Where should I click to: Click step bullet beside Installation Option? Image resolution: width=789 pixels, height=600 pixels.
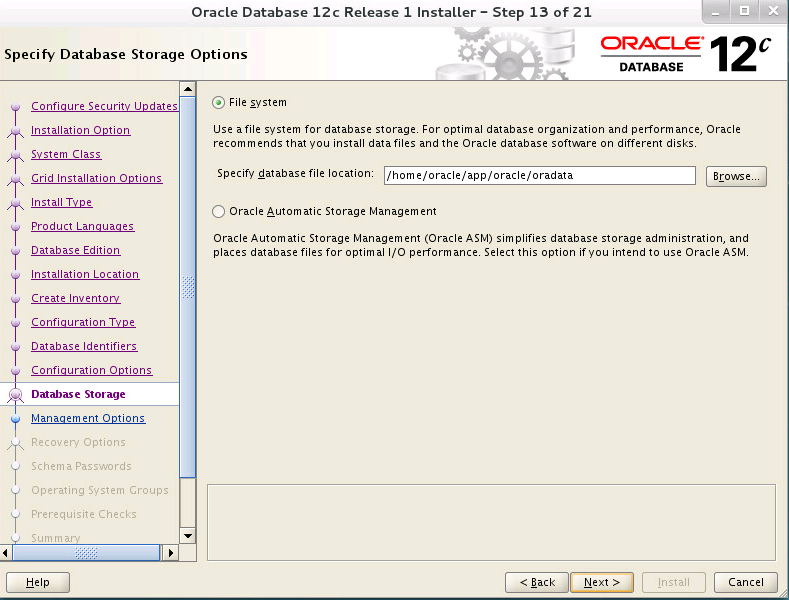pos(16,131)
